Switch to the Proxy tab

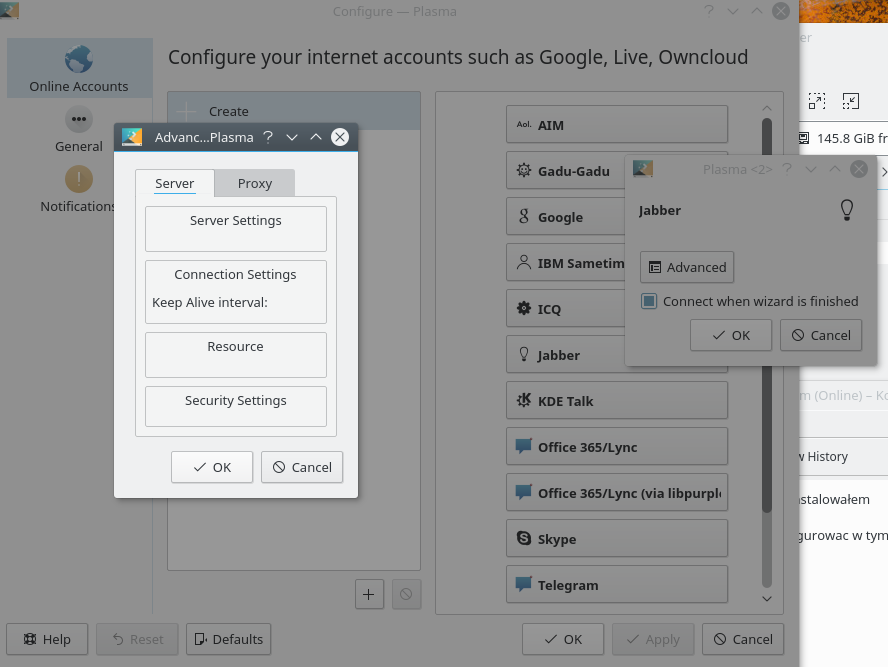point(255,183)
